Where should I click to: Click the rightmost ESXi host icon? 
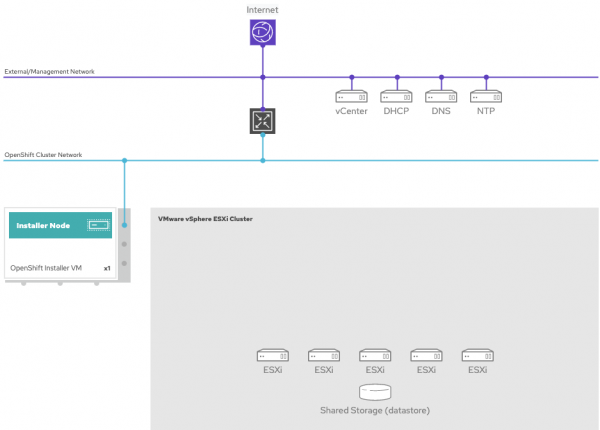pos(477,355)
